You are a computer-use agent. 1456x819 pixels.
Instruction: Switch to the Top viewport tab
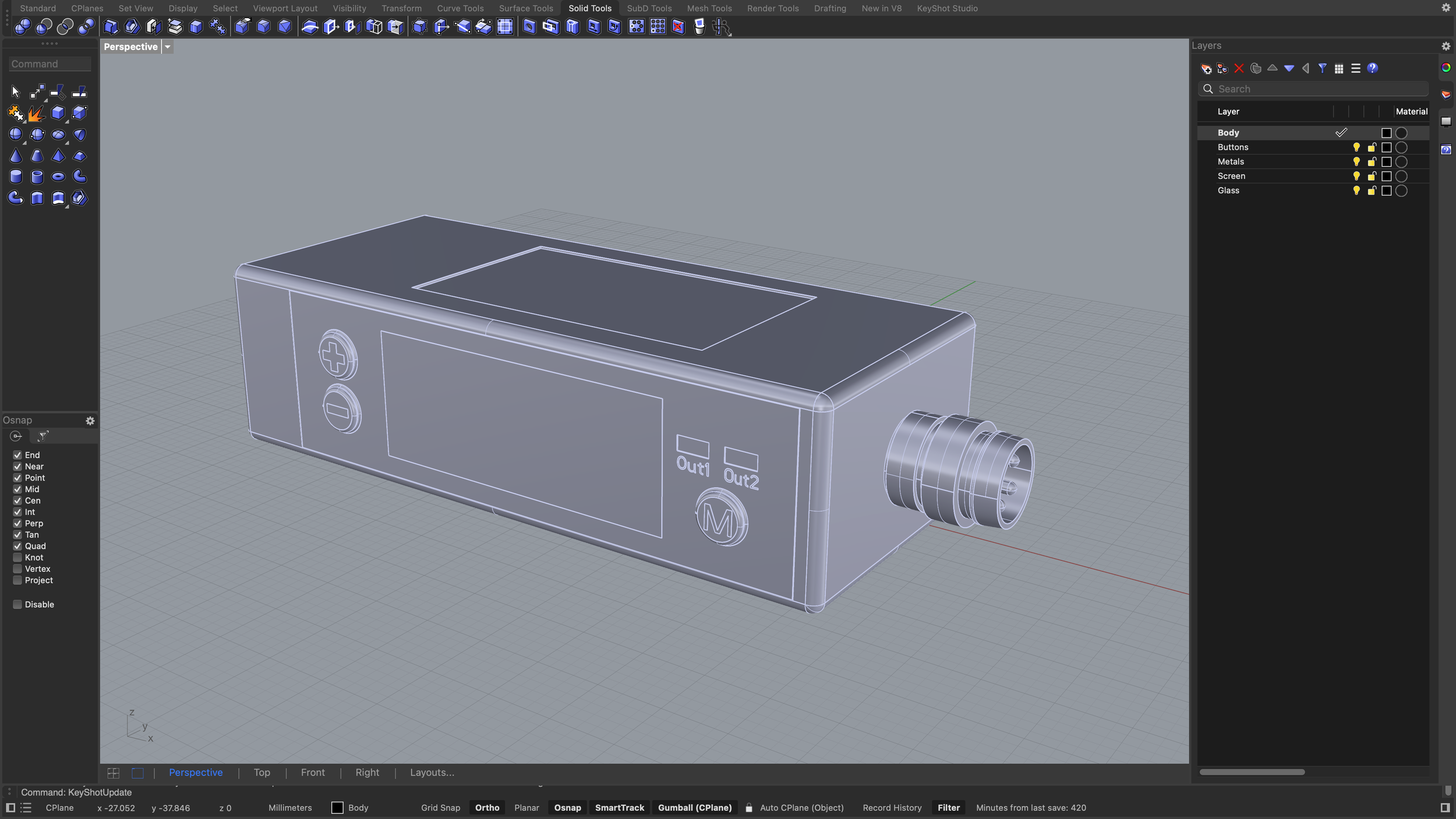coord(261,772)
